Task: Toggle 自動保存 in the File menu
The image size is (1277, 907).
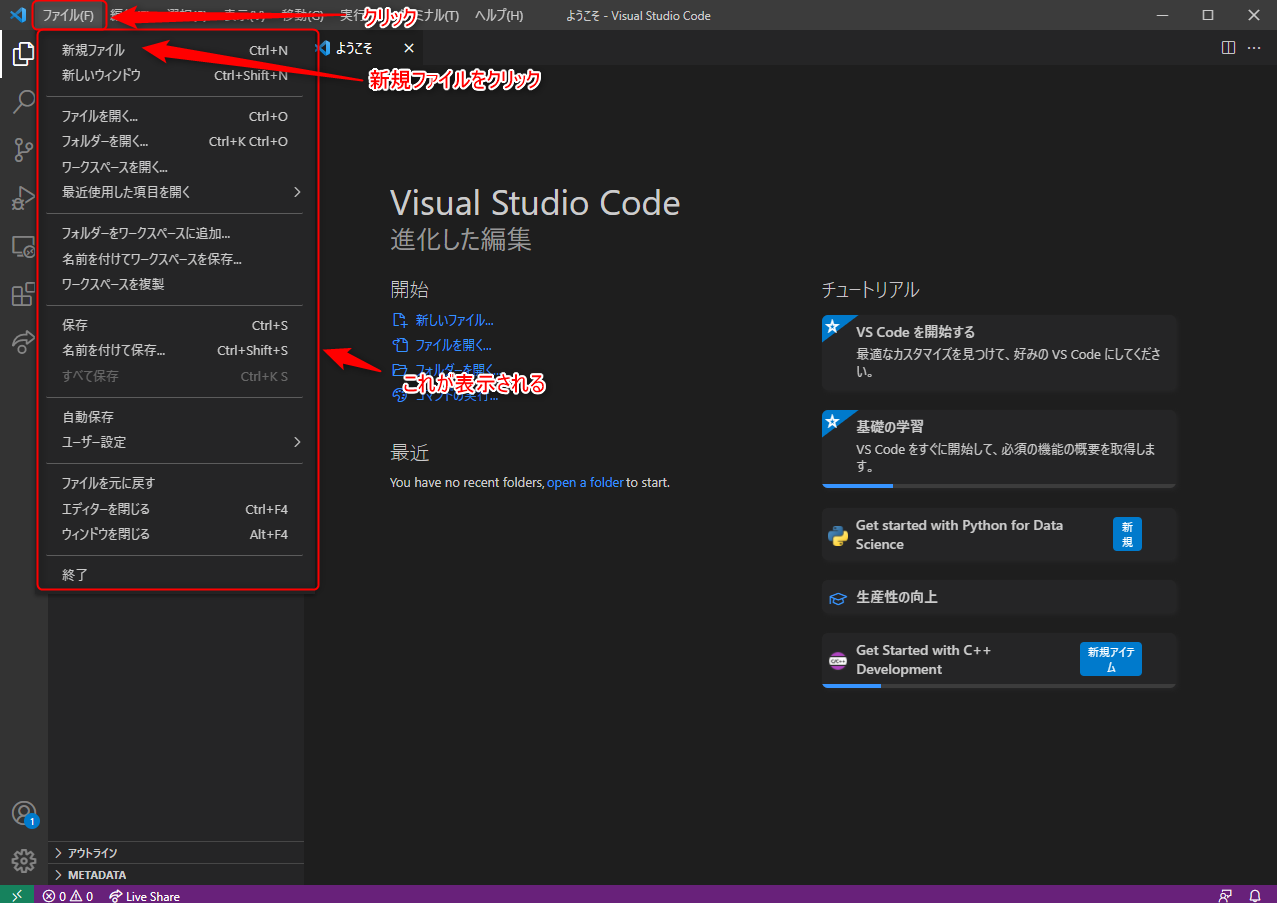Action: tap(175, 417)
